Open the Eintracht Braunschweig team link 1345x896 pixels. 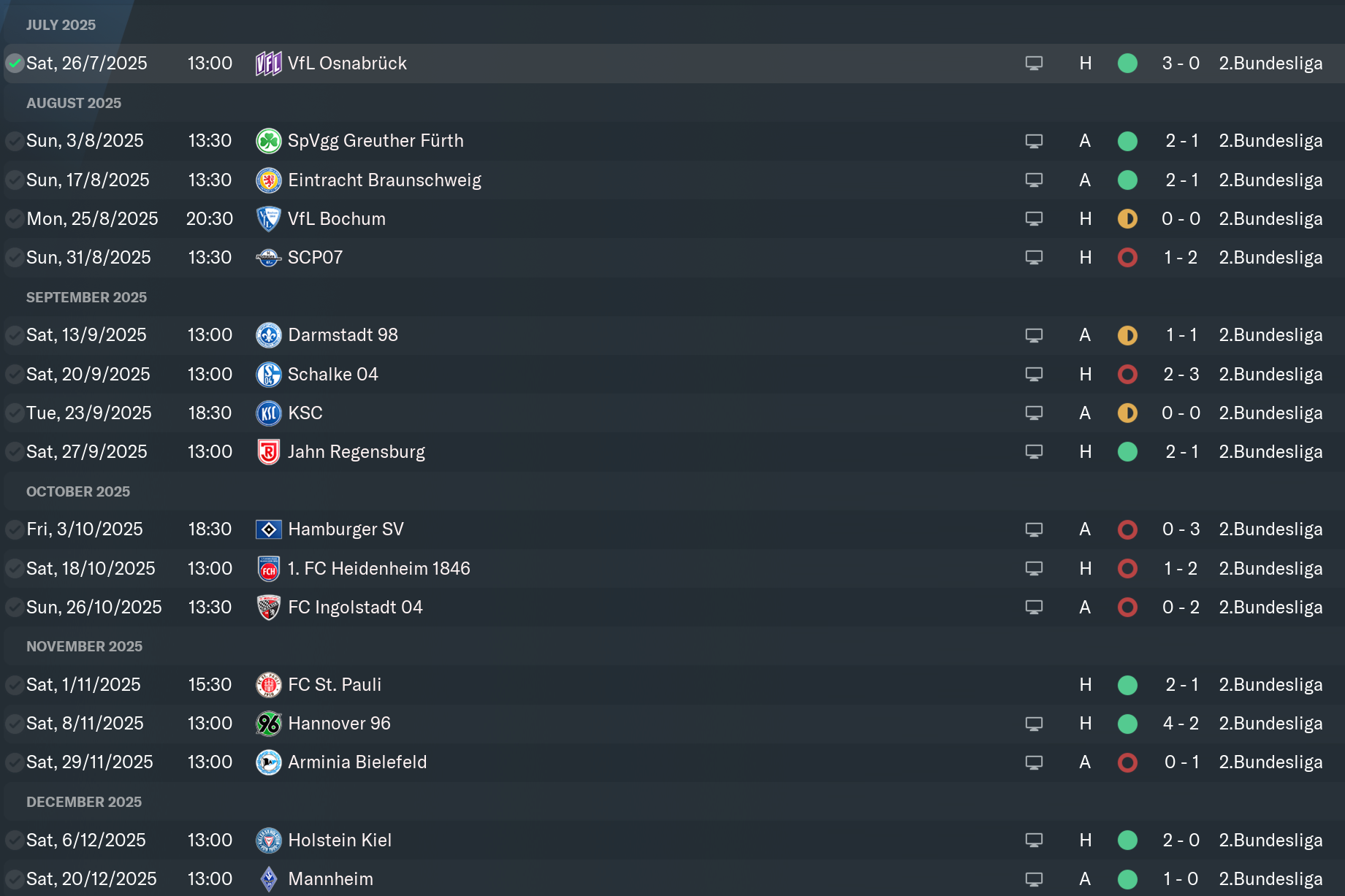(384, 180)
